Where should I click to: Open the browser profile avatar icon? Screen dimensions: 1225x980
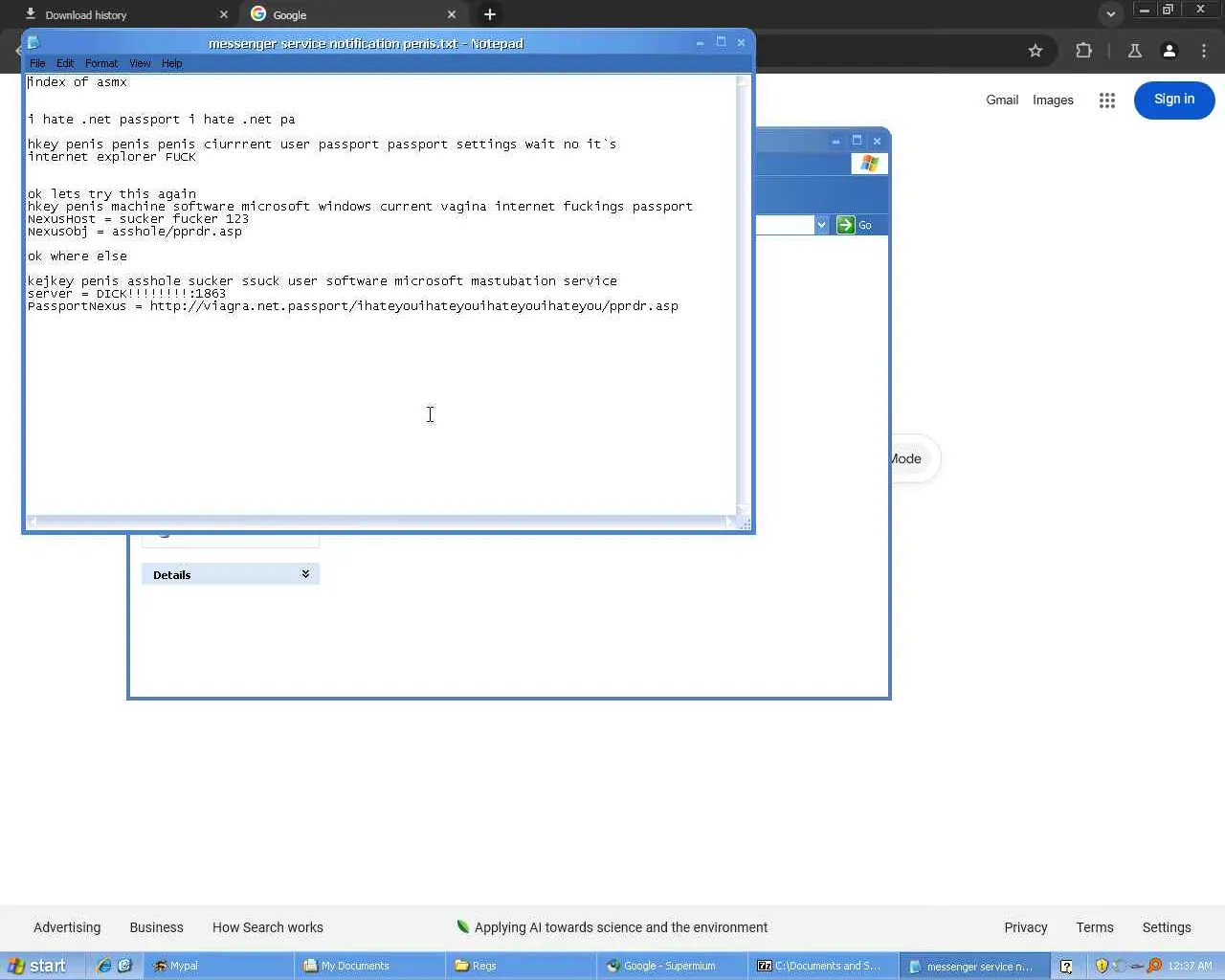1169,51
